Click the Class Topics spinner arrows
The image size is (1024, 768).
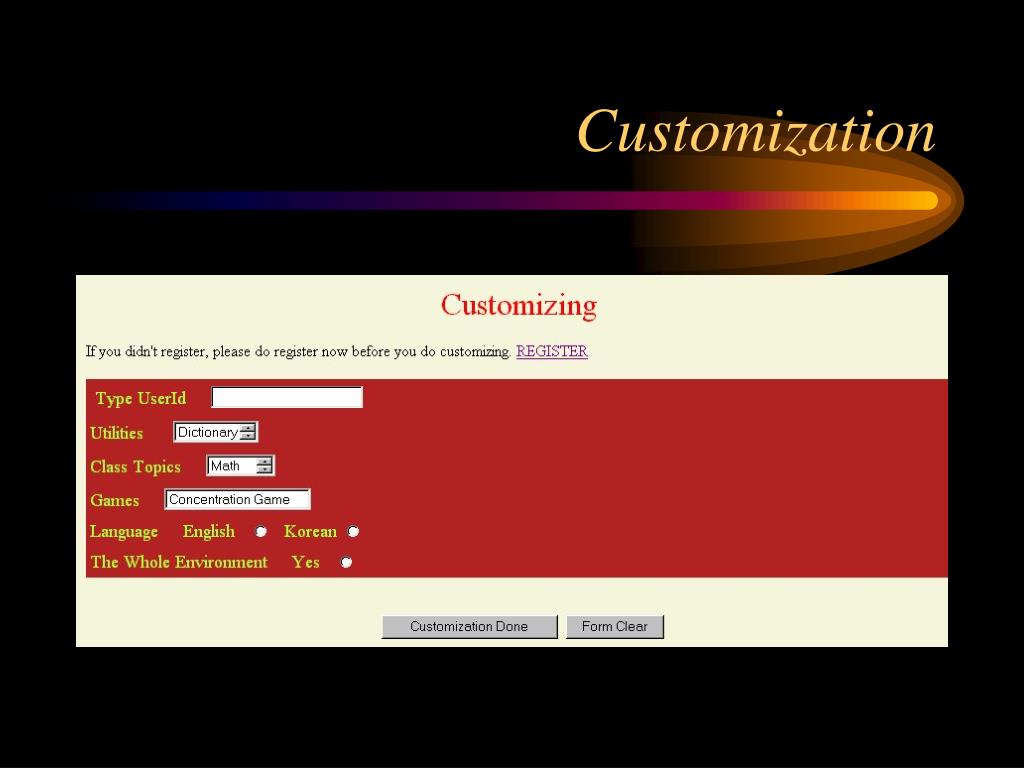pos(264,466)
